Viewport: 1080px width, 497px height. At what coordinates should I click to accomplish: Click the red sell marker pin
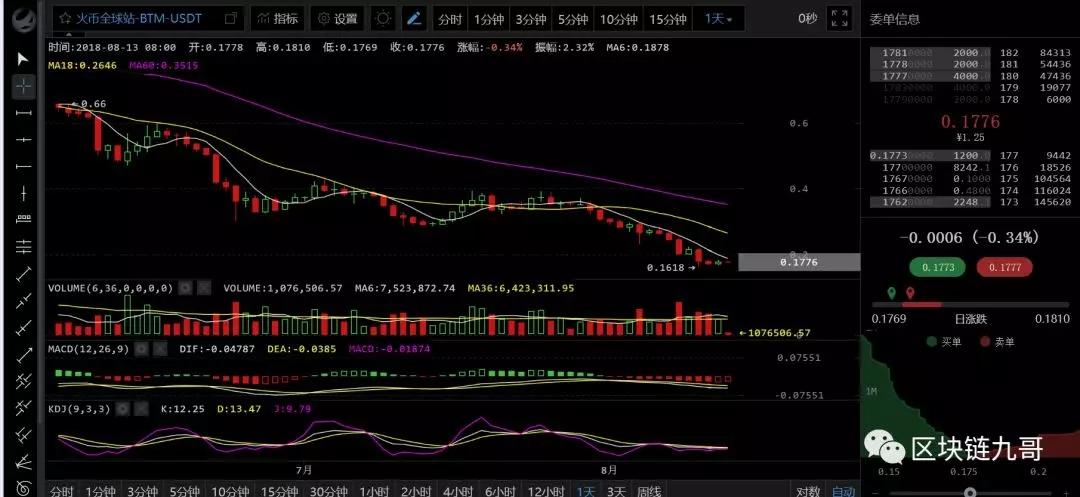tap(910, 293)
